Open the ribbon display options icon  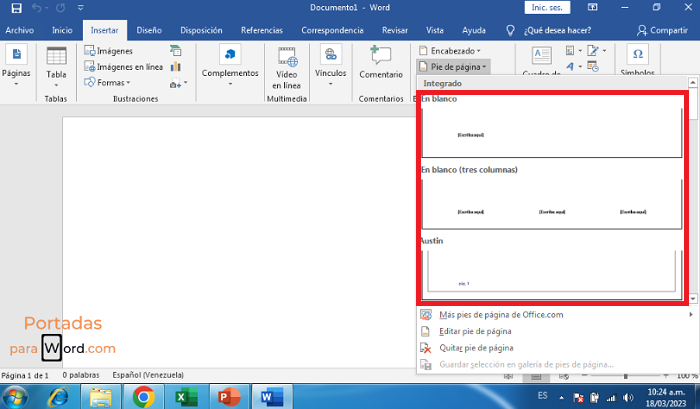tap(592, 7)
